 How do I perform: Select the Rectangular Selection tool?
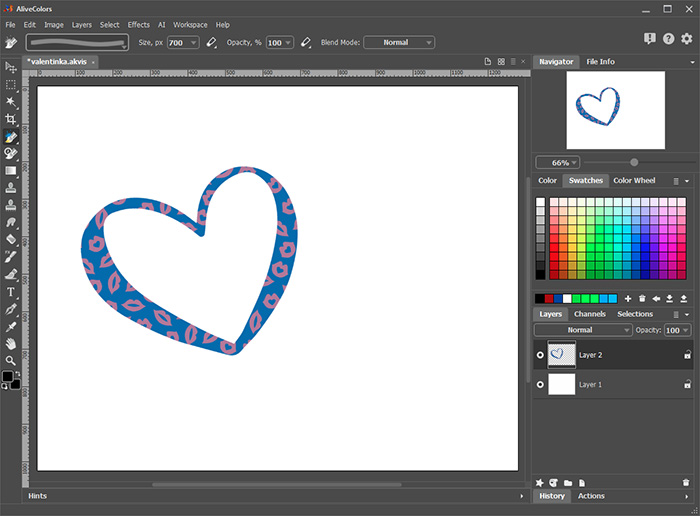coord(10,85)
